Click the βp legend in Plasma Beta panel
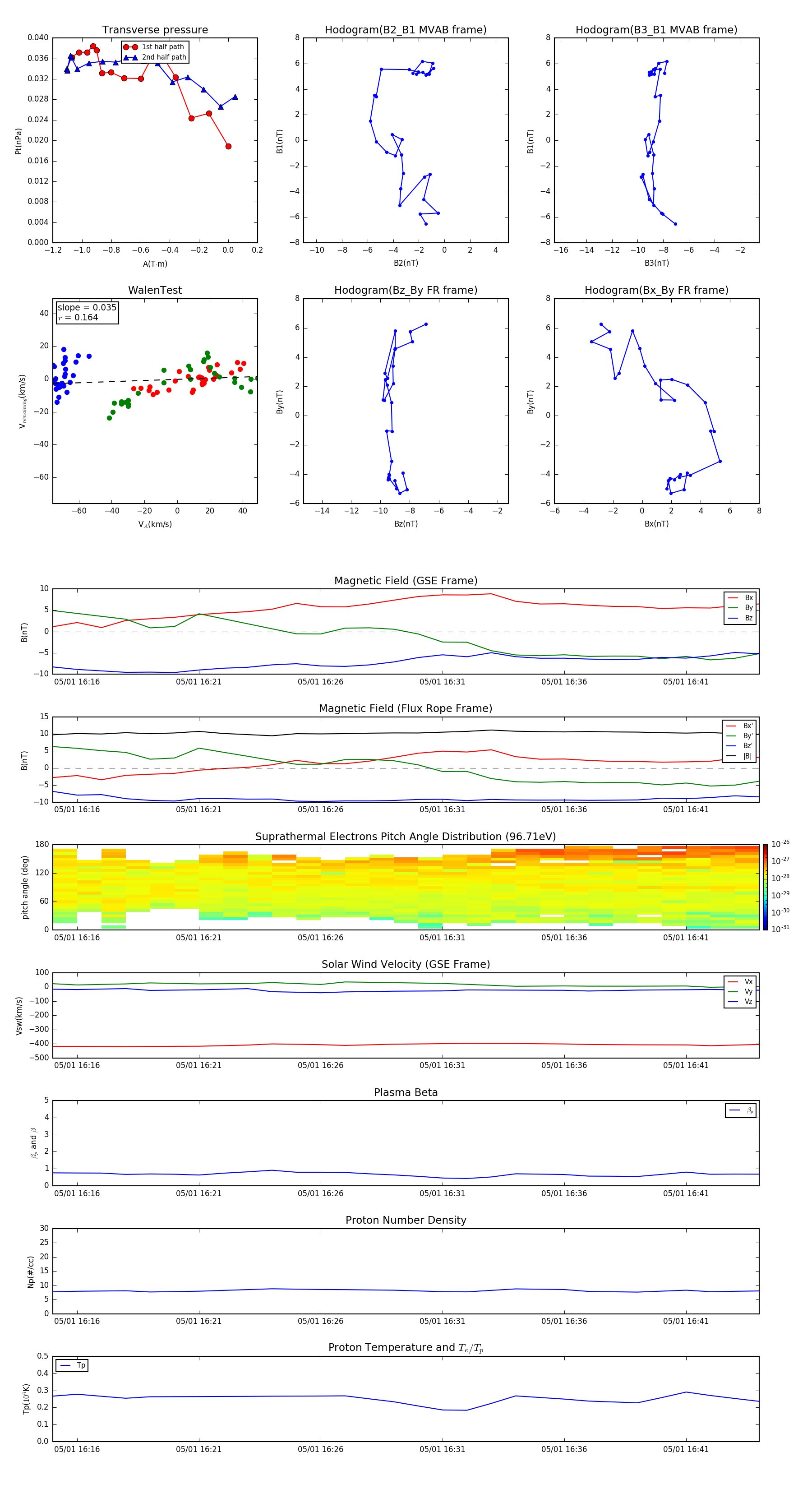Image resolution: width=812 pixels, height=1489 pixels. pos(741,1110)
